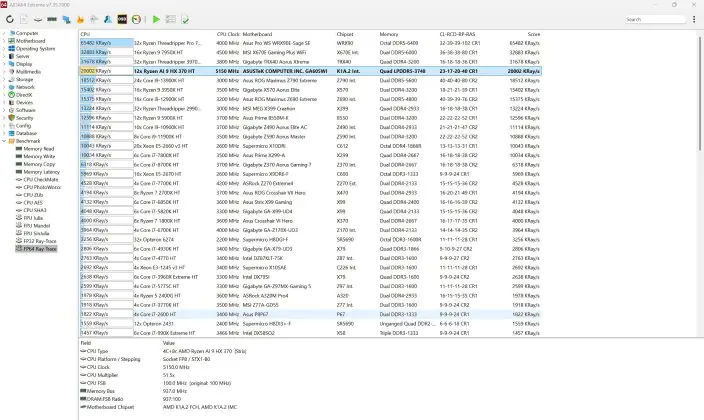Click the two-monitors network toolbar icon
Image resolution: width=704 pixels, height=420 pixels.
click(x=66, y=19)
